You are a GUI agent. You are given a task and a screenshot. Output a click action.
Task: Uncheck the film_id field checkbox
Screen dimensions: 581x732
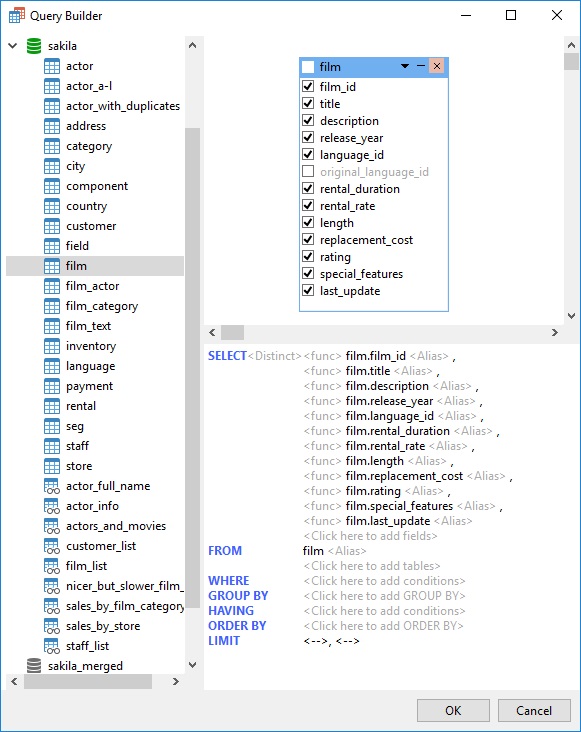[308, 86]
